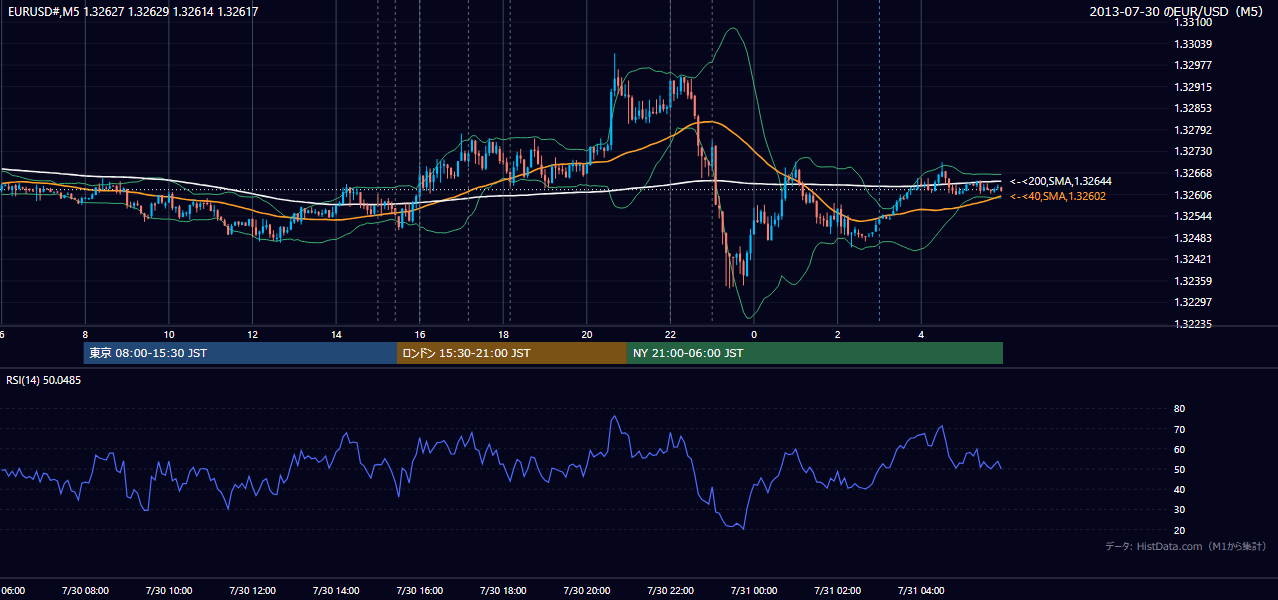Click bottom date label 7/30 18:00

point(504,591)
